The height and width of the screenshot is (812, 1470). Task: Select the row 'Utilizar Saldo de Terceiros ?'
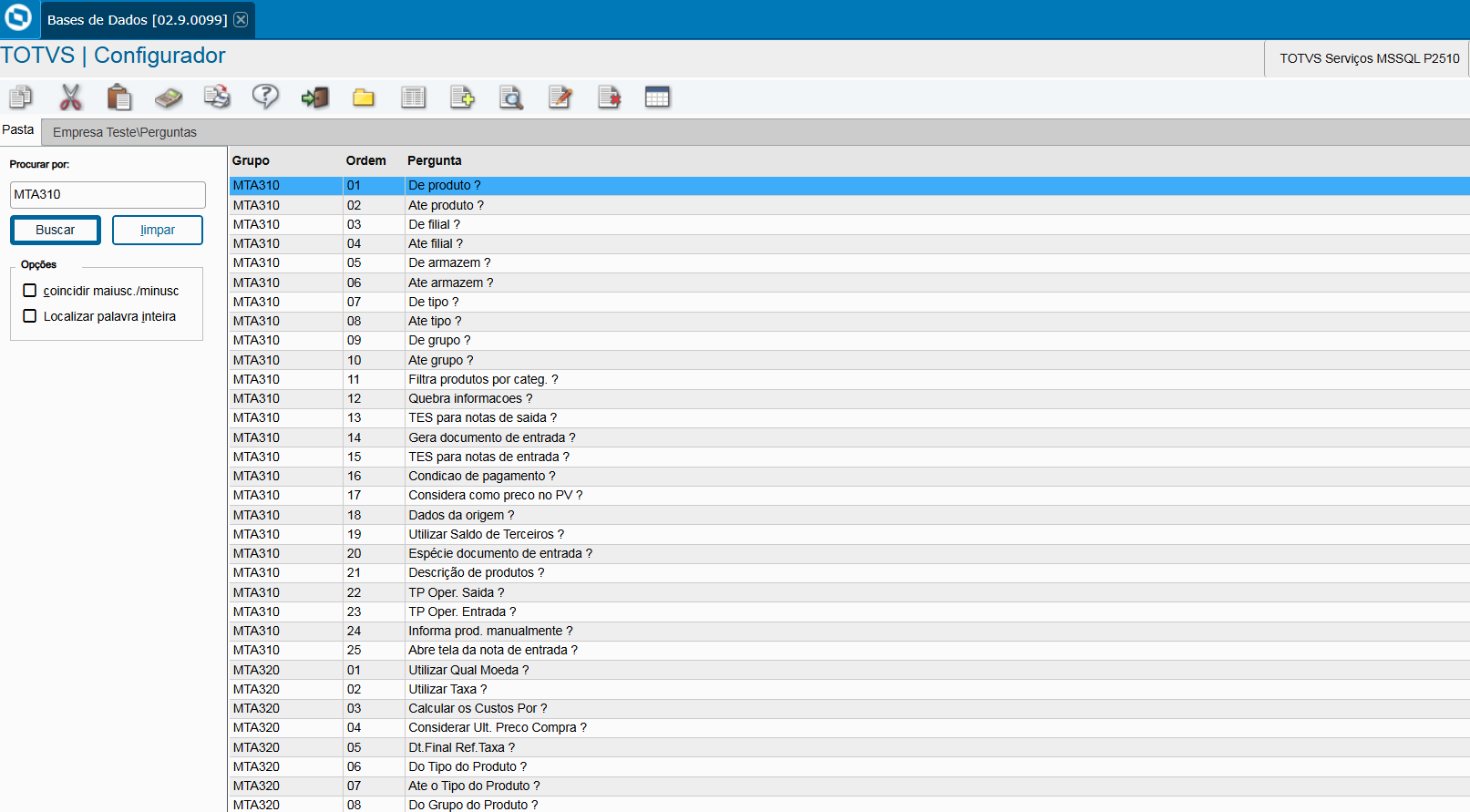[x=849, y=534]
